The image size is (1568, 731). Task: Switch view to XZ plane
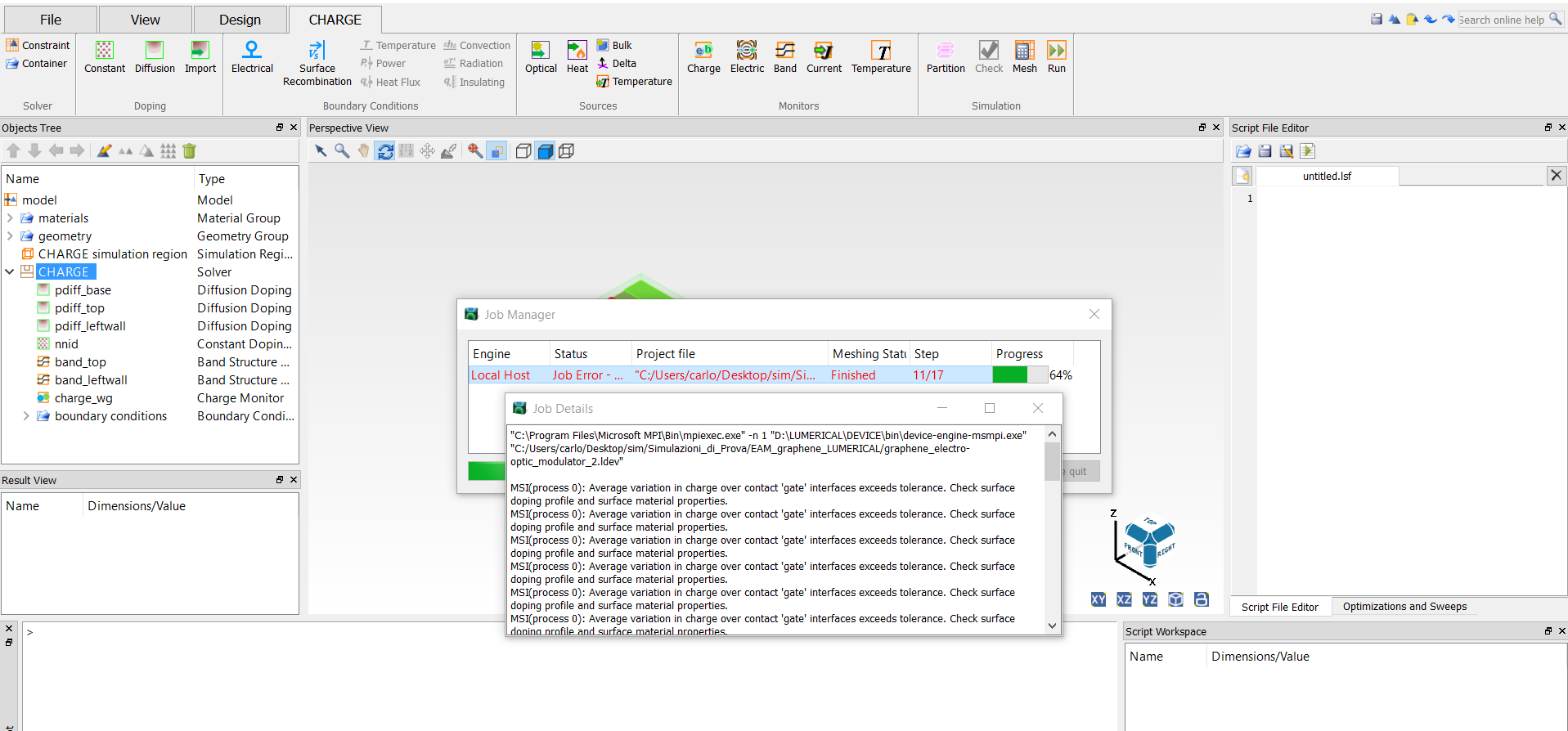click(1125, 599)
